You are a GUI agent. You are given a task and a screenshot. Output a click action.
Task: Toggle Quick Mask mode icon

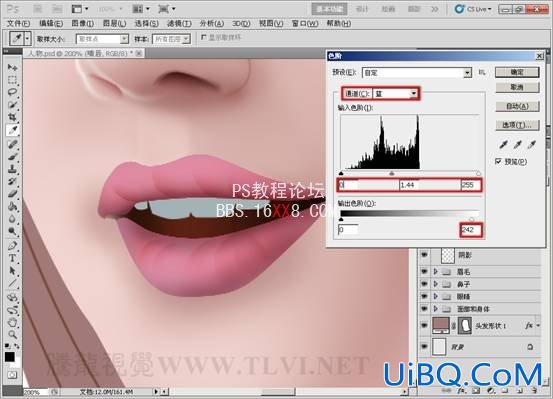12,375
